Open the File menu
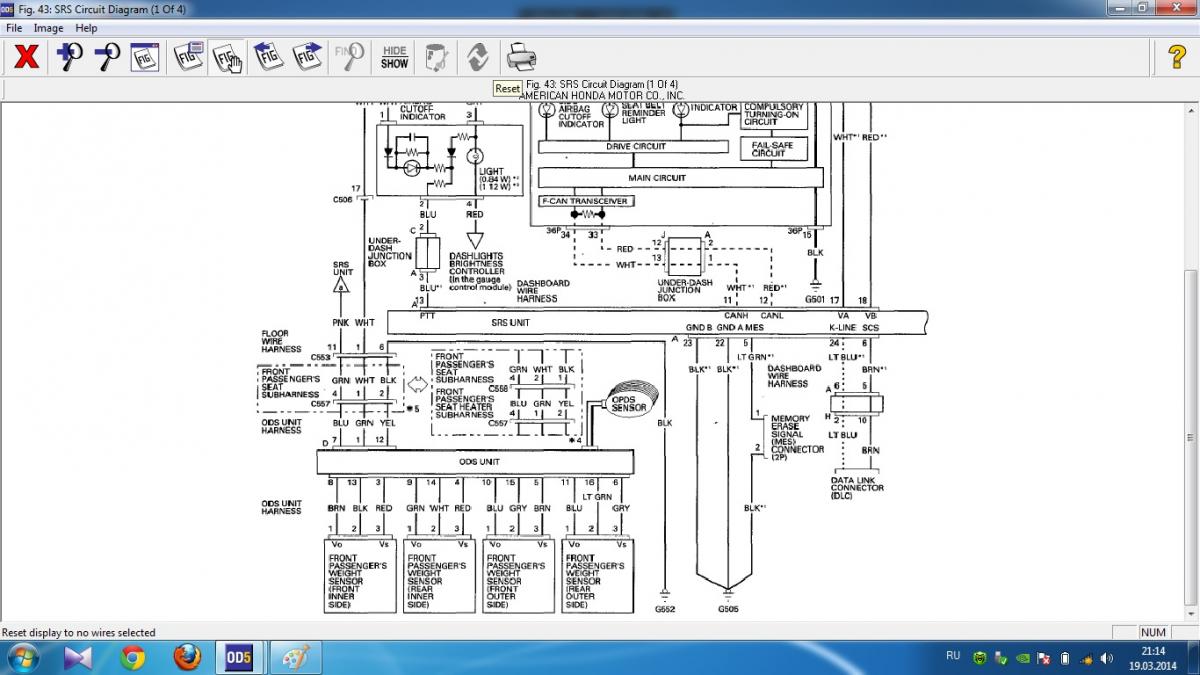Viewport: 1200px width, 675px height. 15,28
